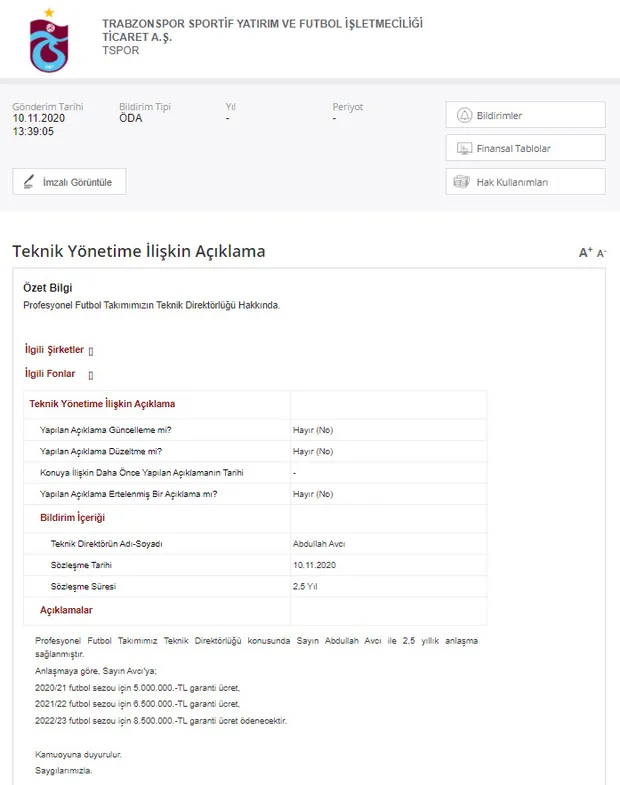This screenshot has height=785, width=620.
Task: Expand the İlgili Fonlar brackets
Action: (x=90, y=375)
